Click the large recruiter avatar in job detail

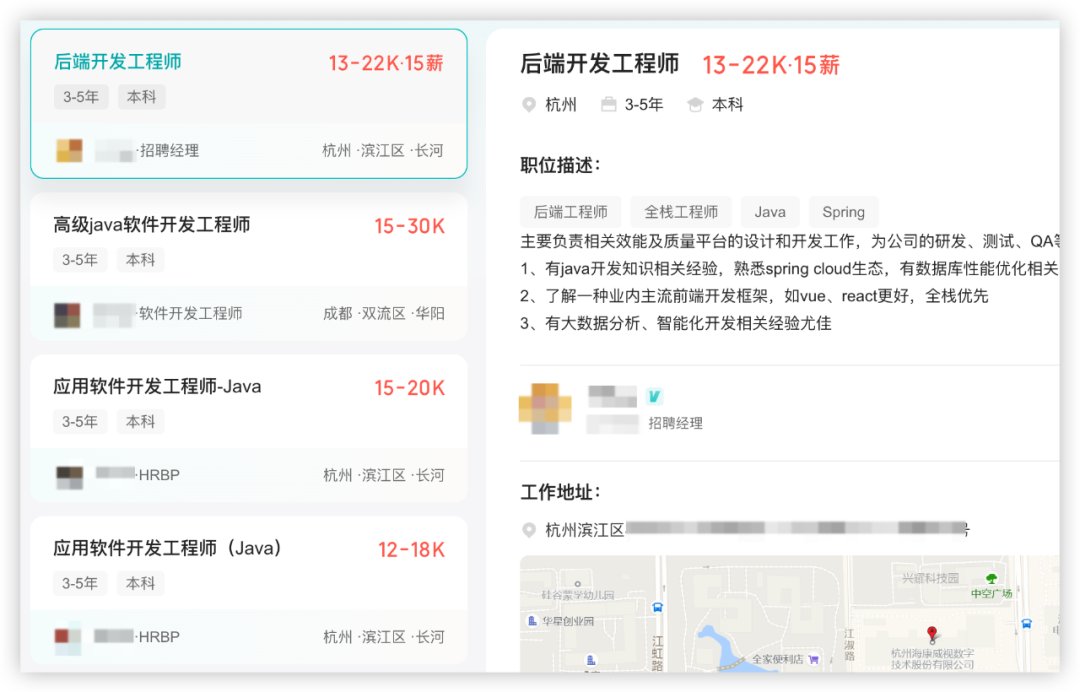[x=545, y=408]
